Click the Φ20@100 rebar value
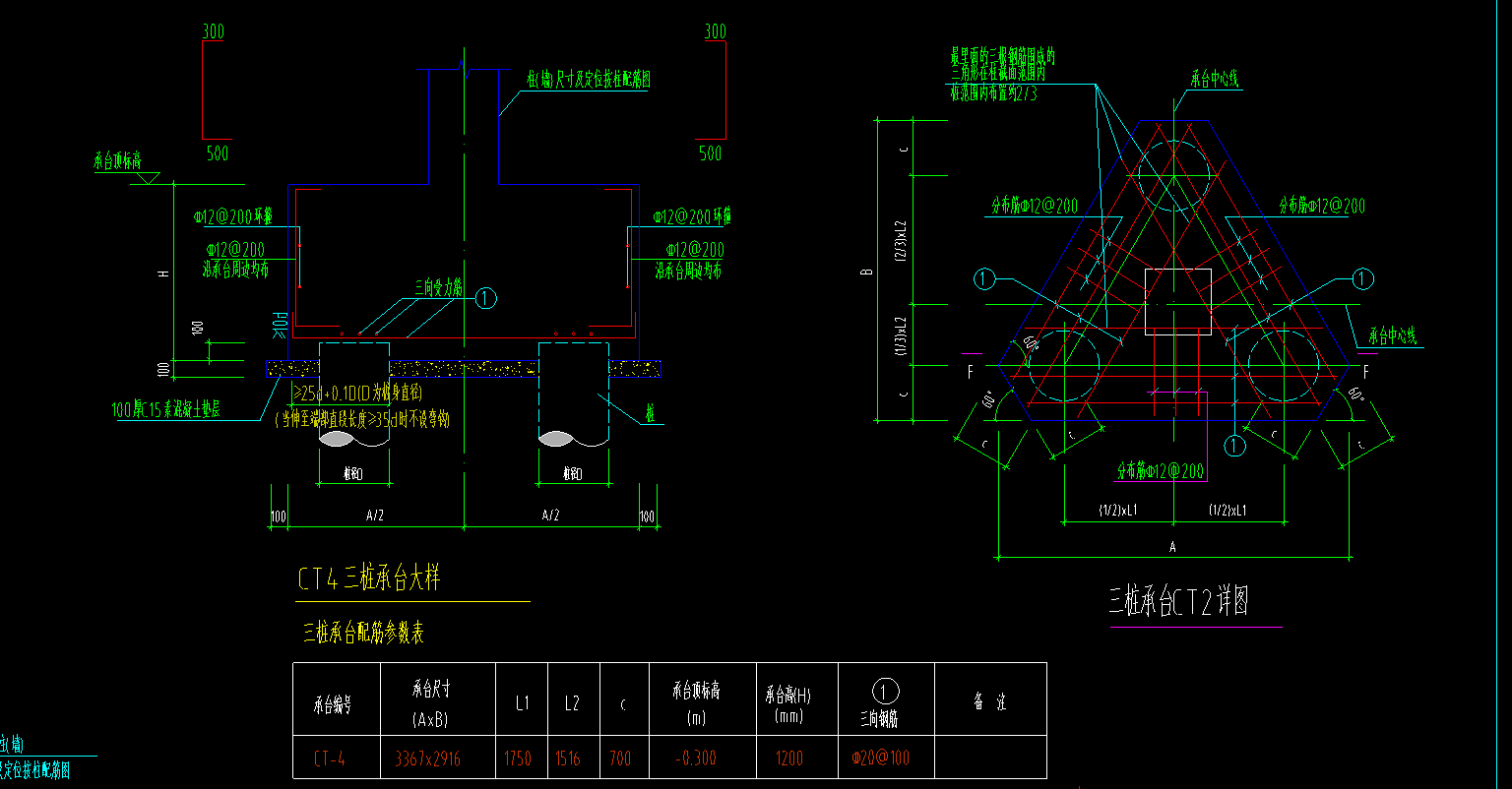1512x789 pixels. (883, 759)
